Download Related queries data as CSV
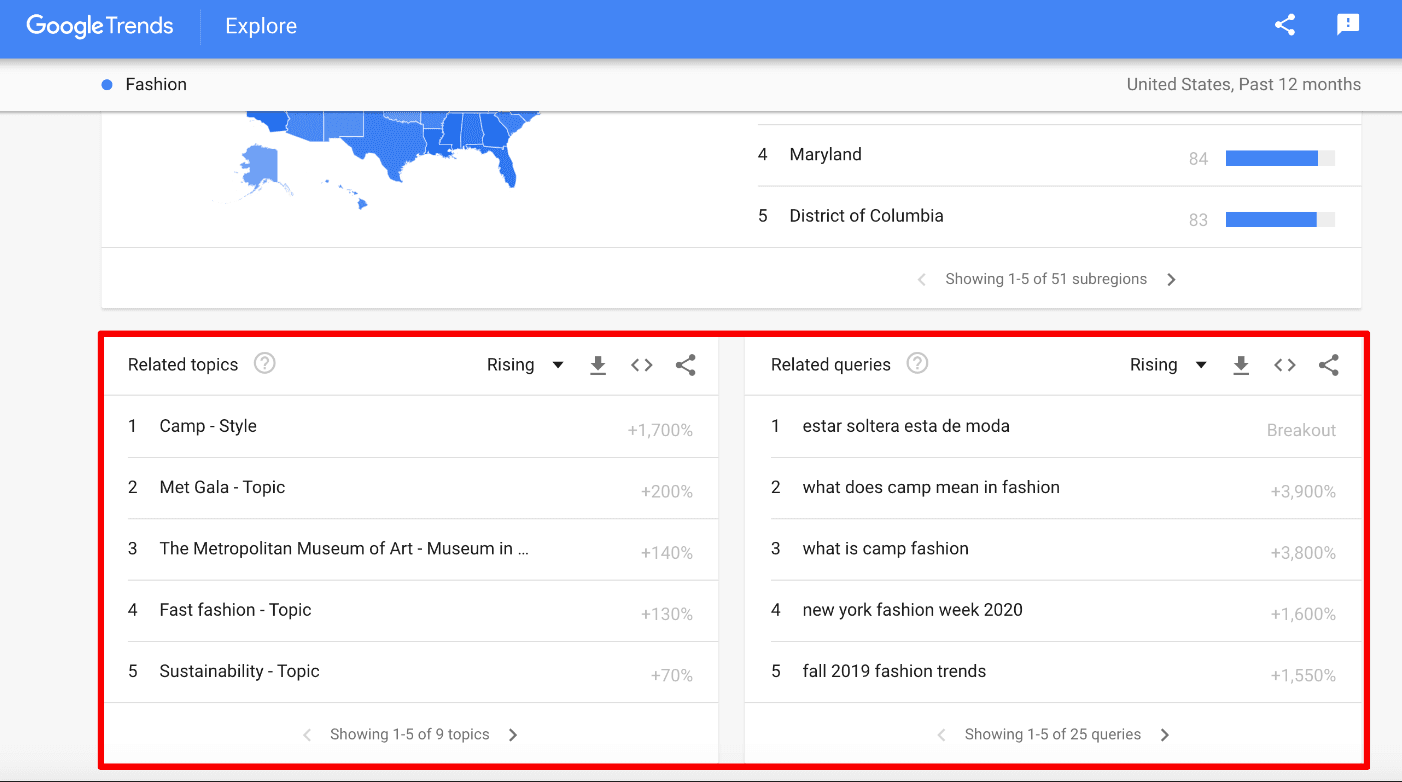This screenshot has height=782, width=1402. 1241,365
